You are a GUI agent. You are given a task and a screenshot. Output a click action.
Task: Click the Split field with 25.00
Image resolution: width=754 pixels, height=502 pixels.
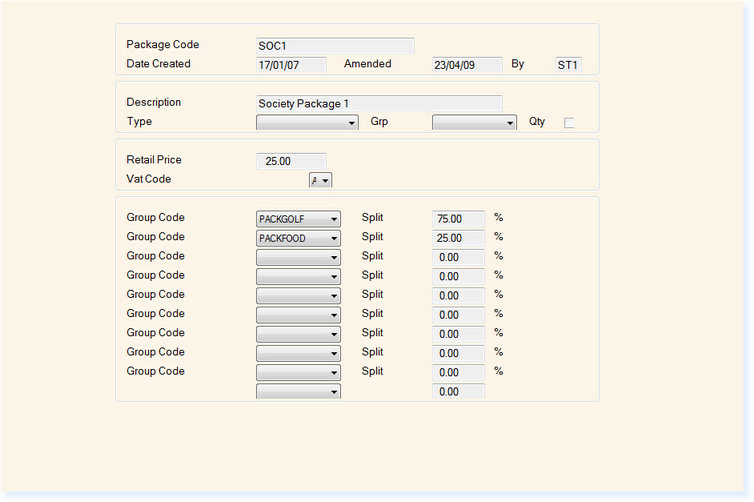(458, 238)
